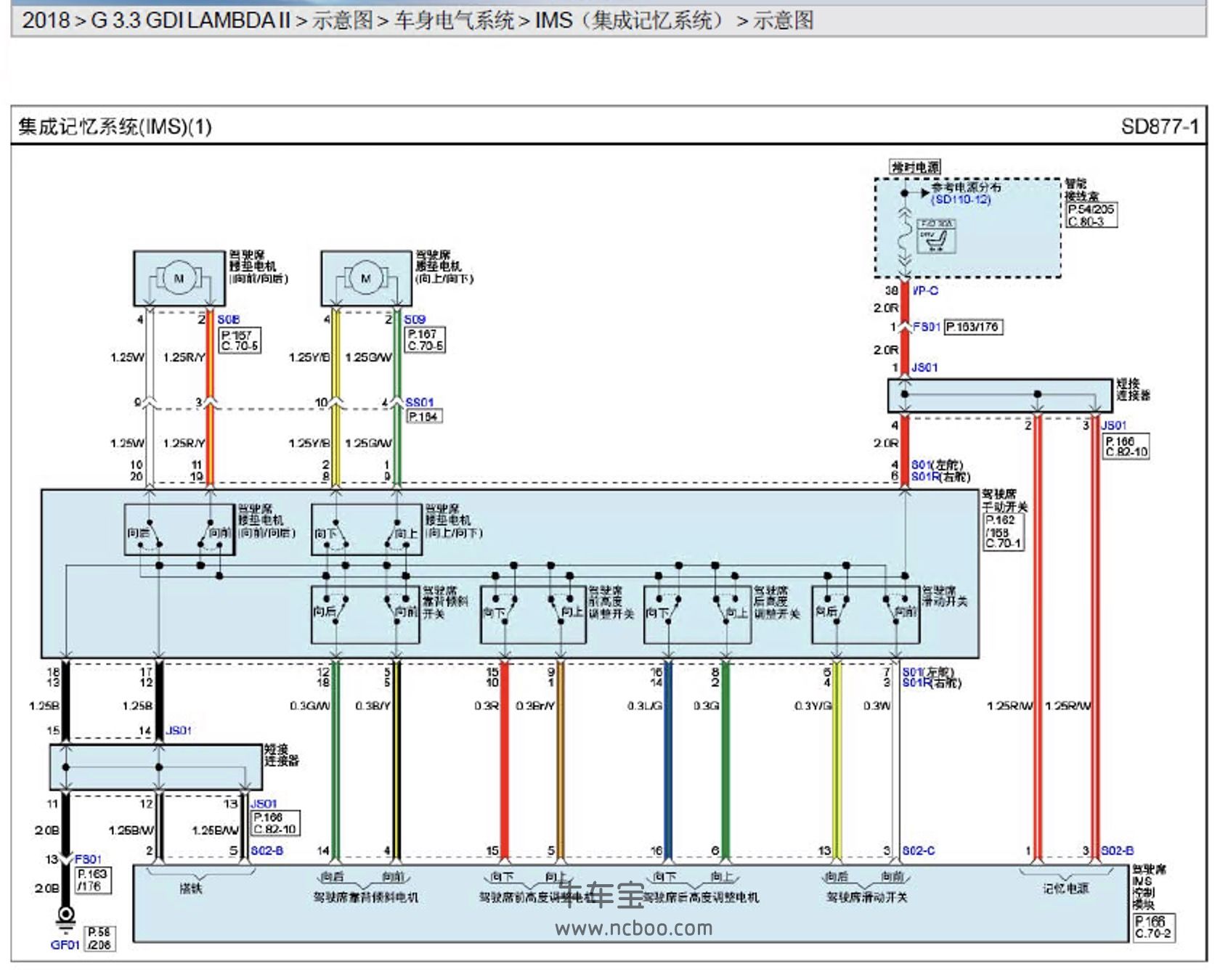Select the 记忆电源 label
This screenshot has height=980, width=1220.
[1066, 889]
